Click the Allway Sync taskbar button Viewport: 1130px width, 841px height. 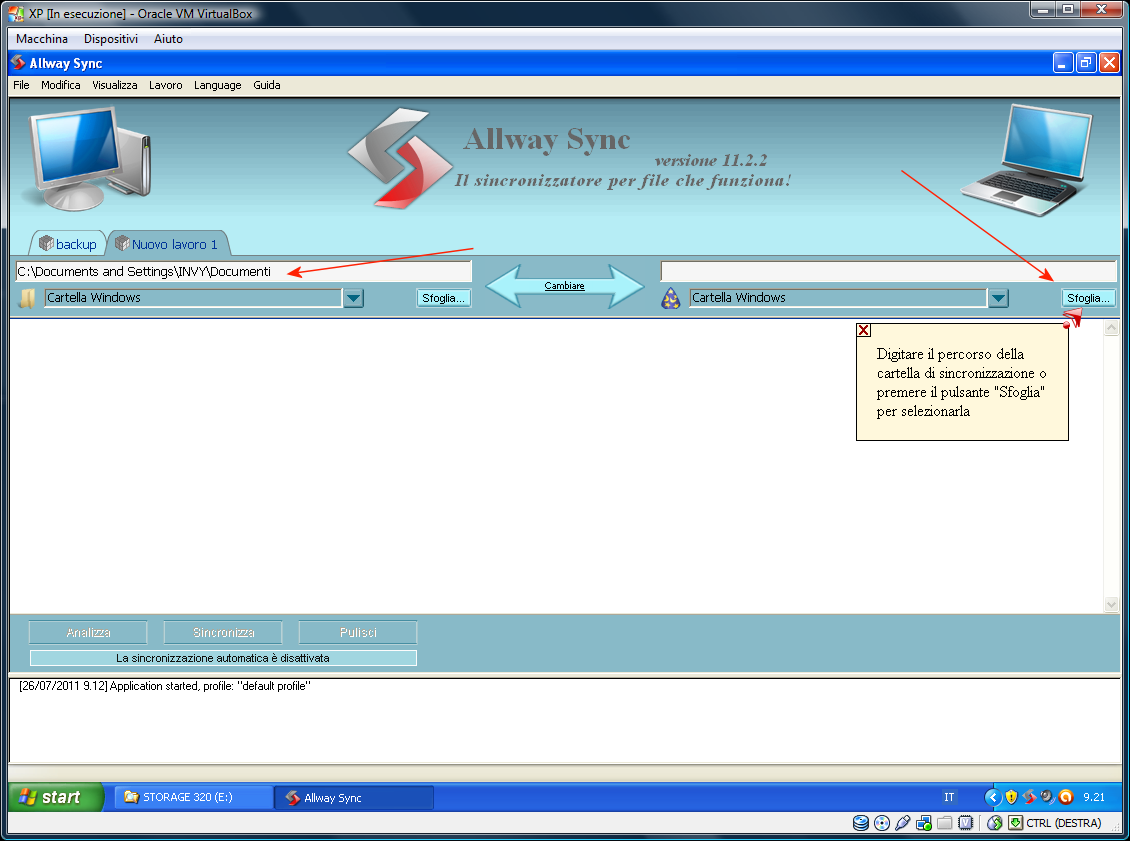[x=355, y=797]
